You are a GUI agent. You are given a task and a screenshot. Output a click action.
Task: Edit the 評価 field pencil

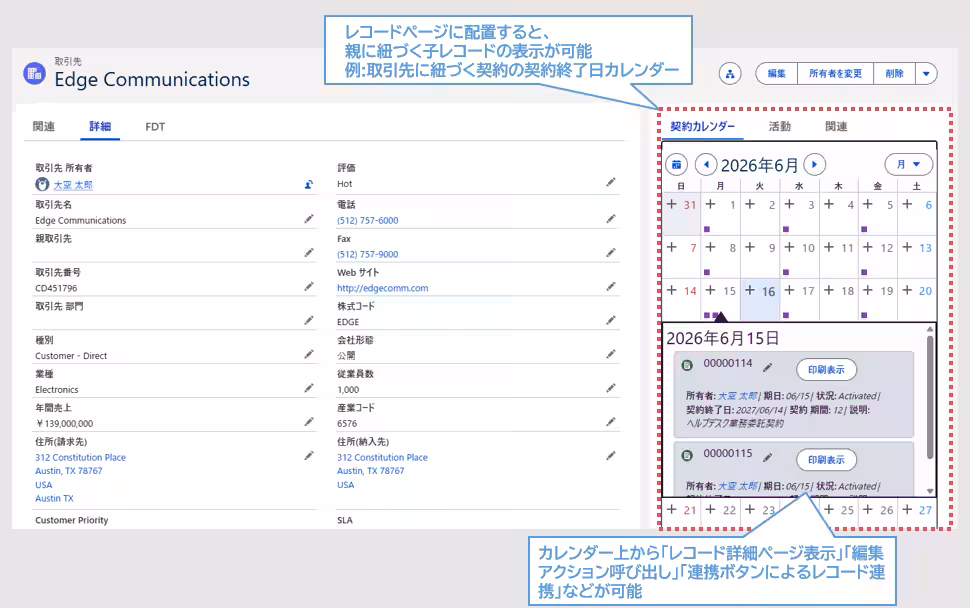pyautogui.click(x=611, y=182)
